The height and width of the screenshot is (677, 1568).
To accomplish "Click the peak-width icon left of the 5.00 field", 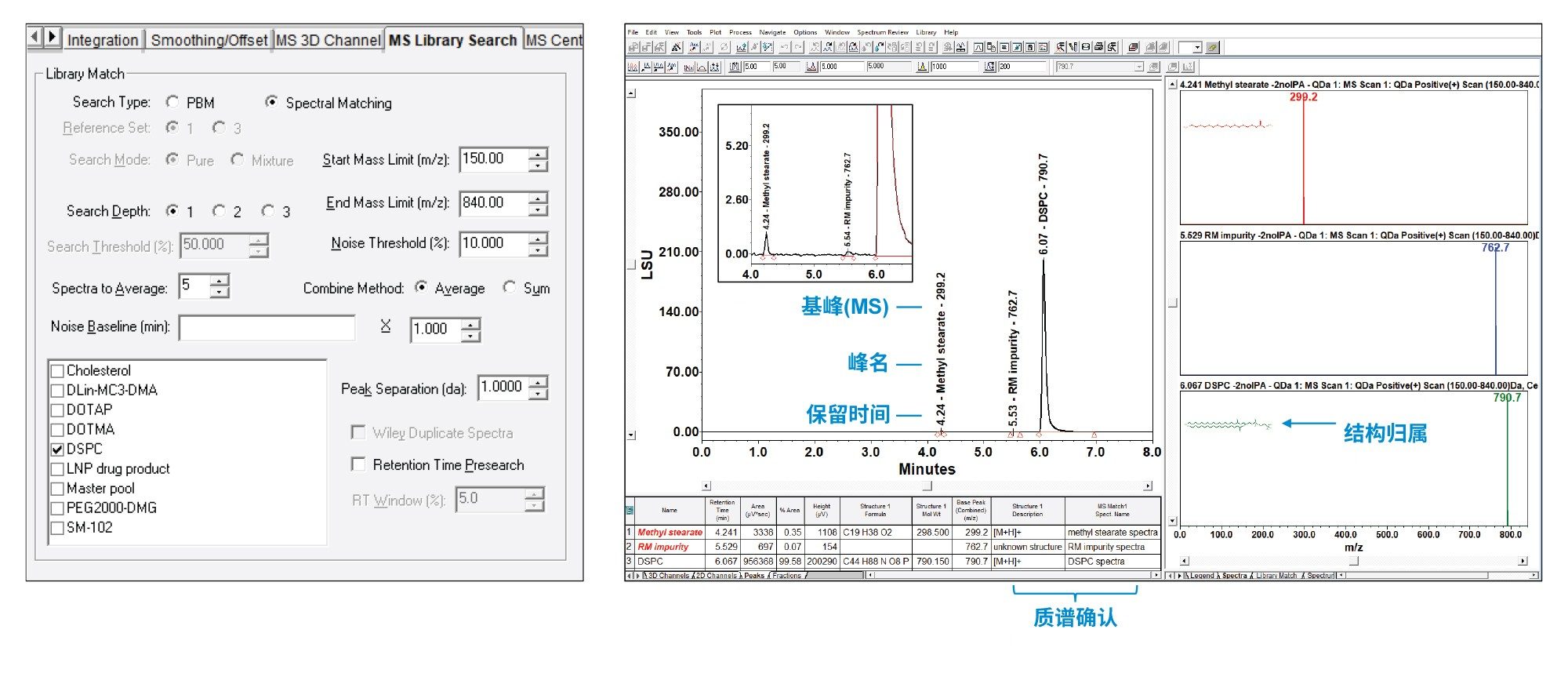I will tap(735, 67).
